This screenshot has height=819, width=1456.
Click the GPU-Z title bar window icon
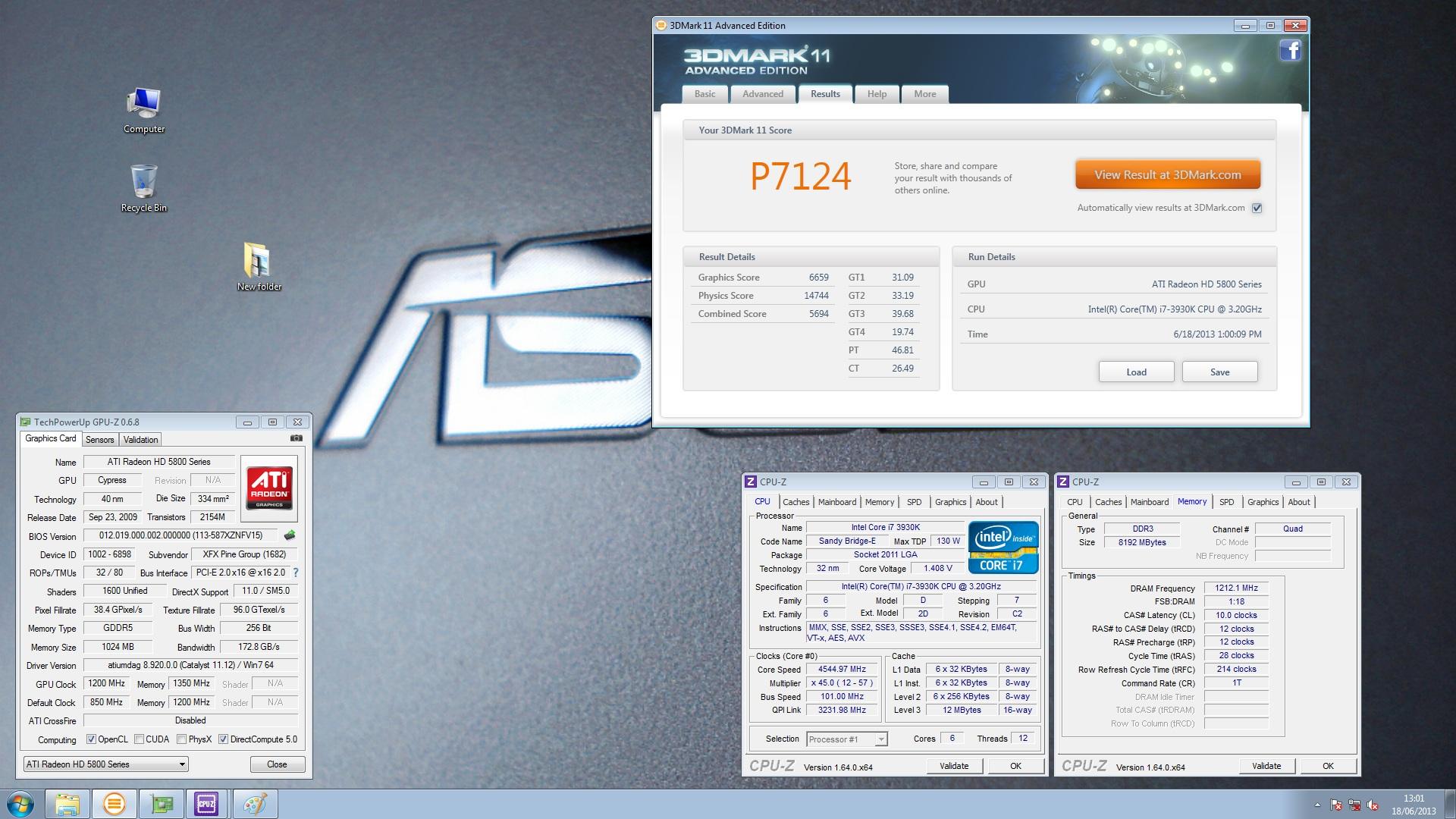point(26,422)
